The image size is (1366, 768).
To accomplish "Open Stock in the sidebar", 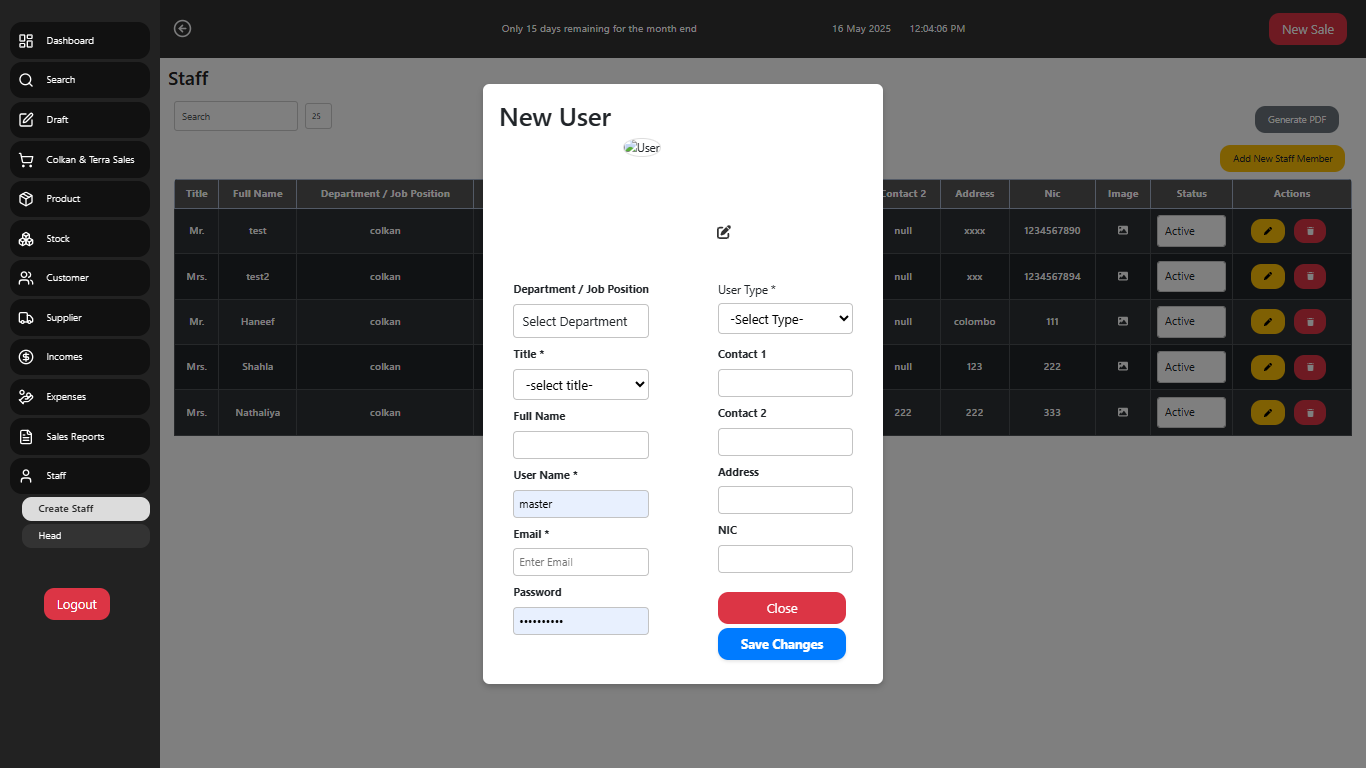I will (x=80, y=239).
